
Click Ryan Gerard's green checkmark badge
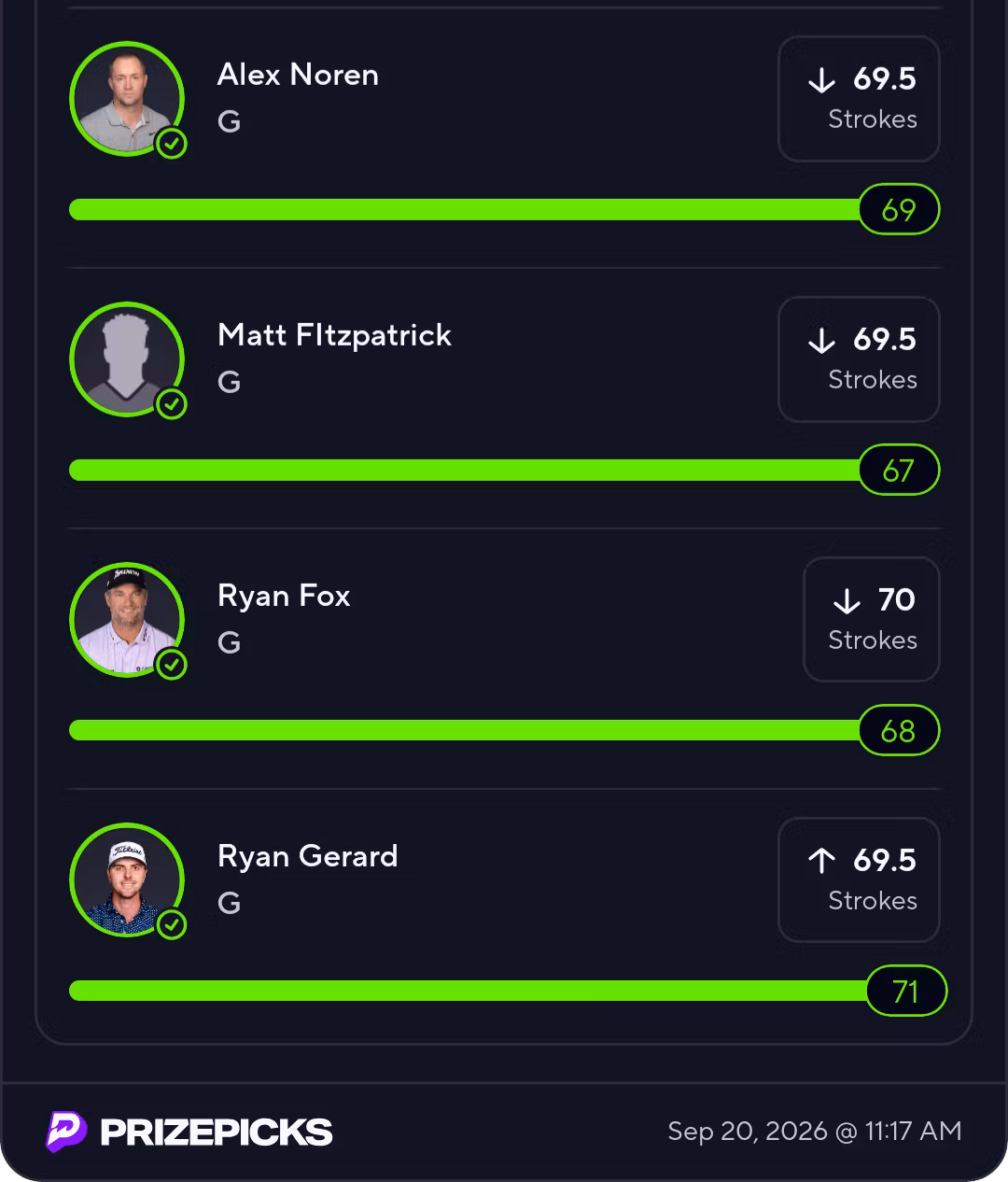(x=172, y=925)
